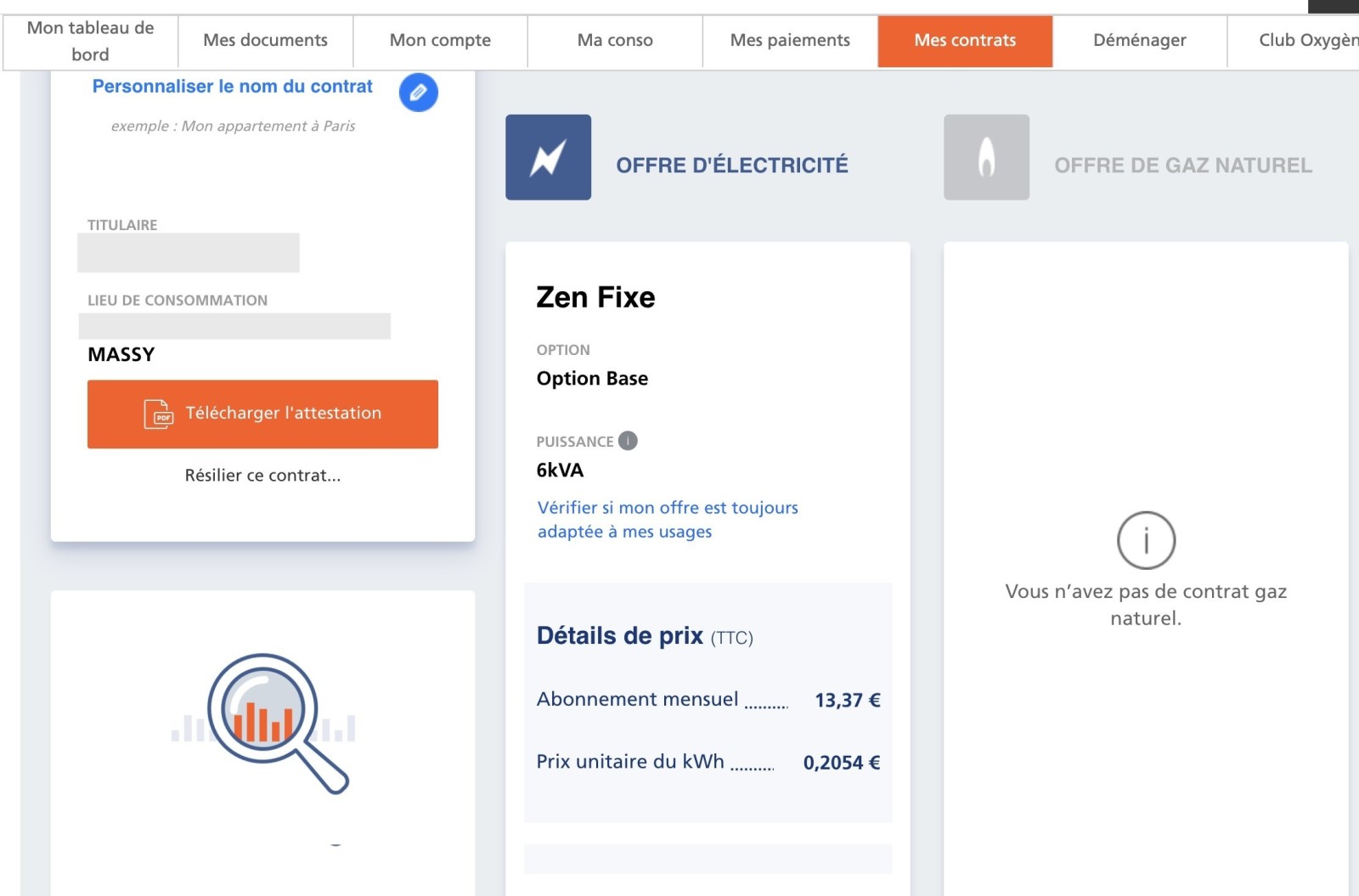1359x896 pixels.
Task: Click the info icon next to Puissance
Action: pyautogui.click(x=628, y=441)
